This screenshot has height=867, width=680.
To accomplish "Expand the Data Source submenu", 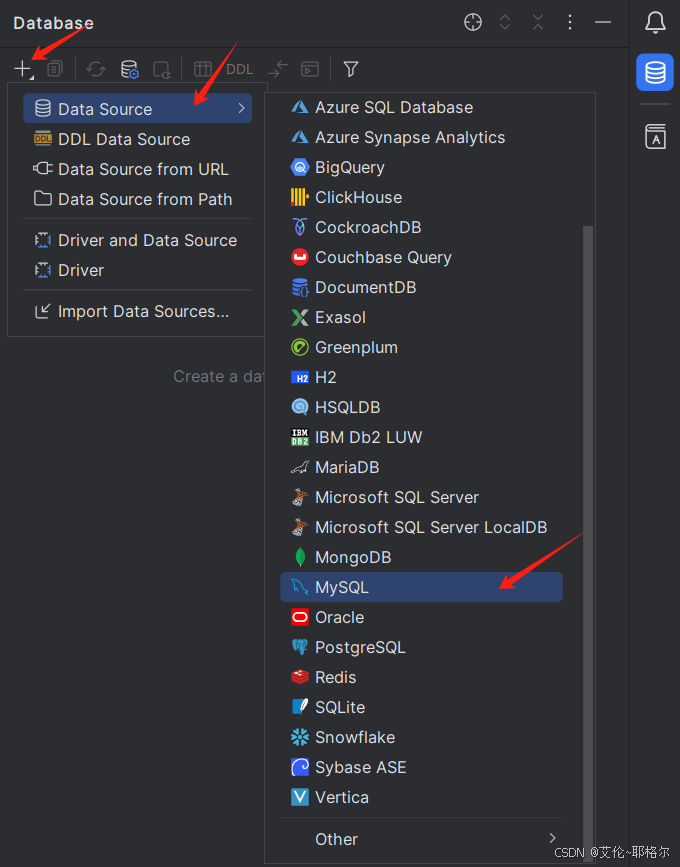I will click(138, 109).
